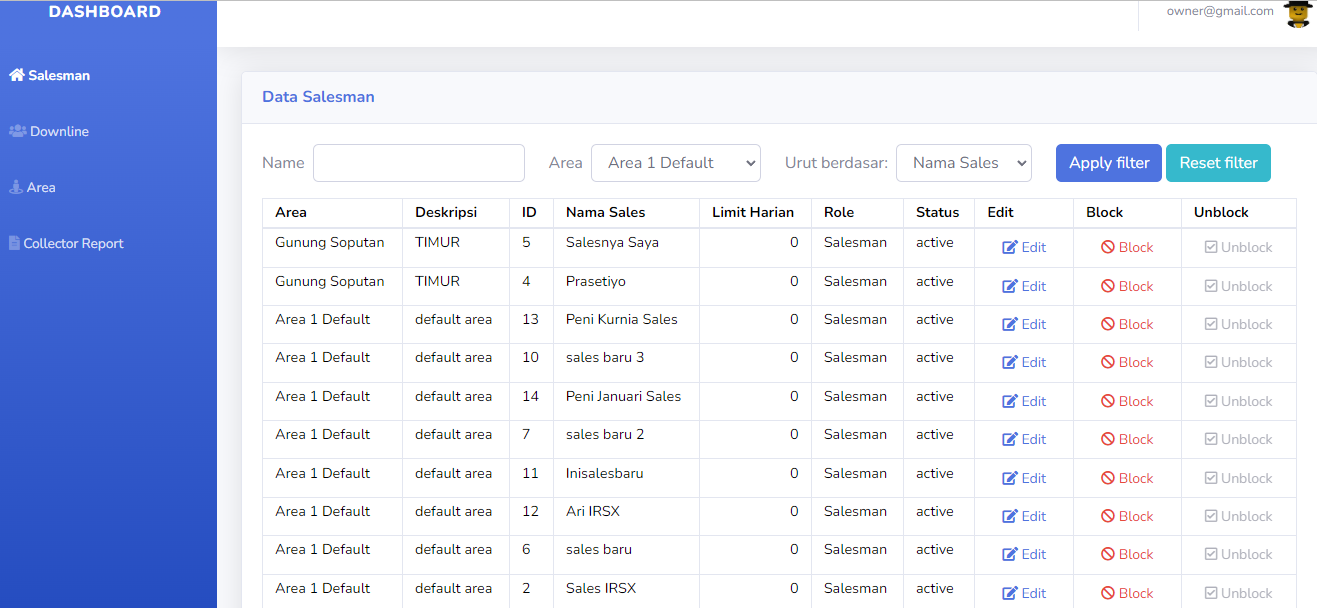Screen dimensions: 1317x608
Task: Click block icon for Prasetiyo row
Action: tap(1107, 286)
